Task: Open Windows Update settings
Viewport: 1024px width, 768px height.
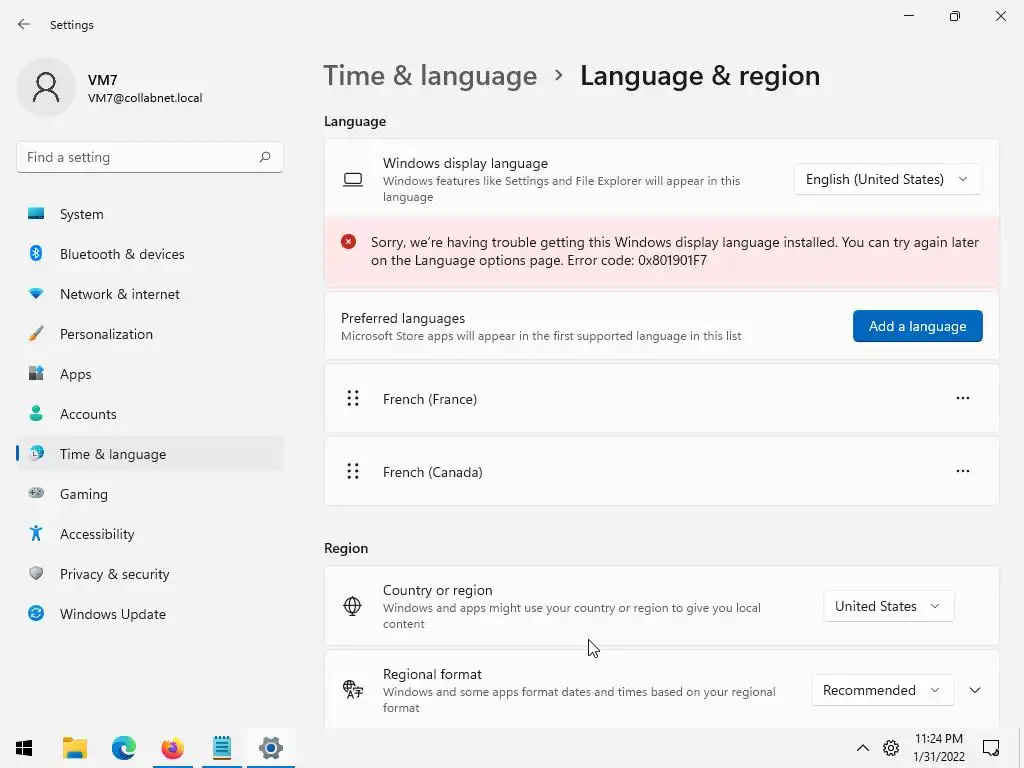Action: point(150,614)
